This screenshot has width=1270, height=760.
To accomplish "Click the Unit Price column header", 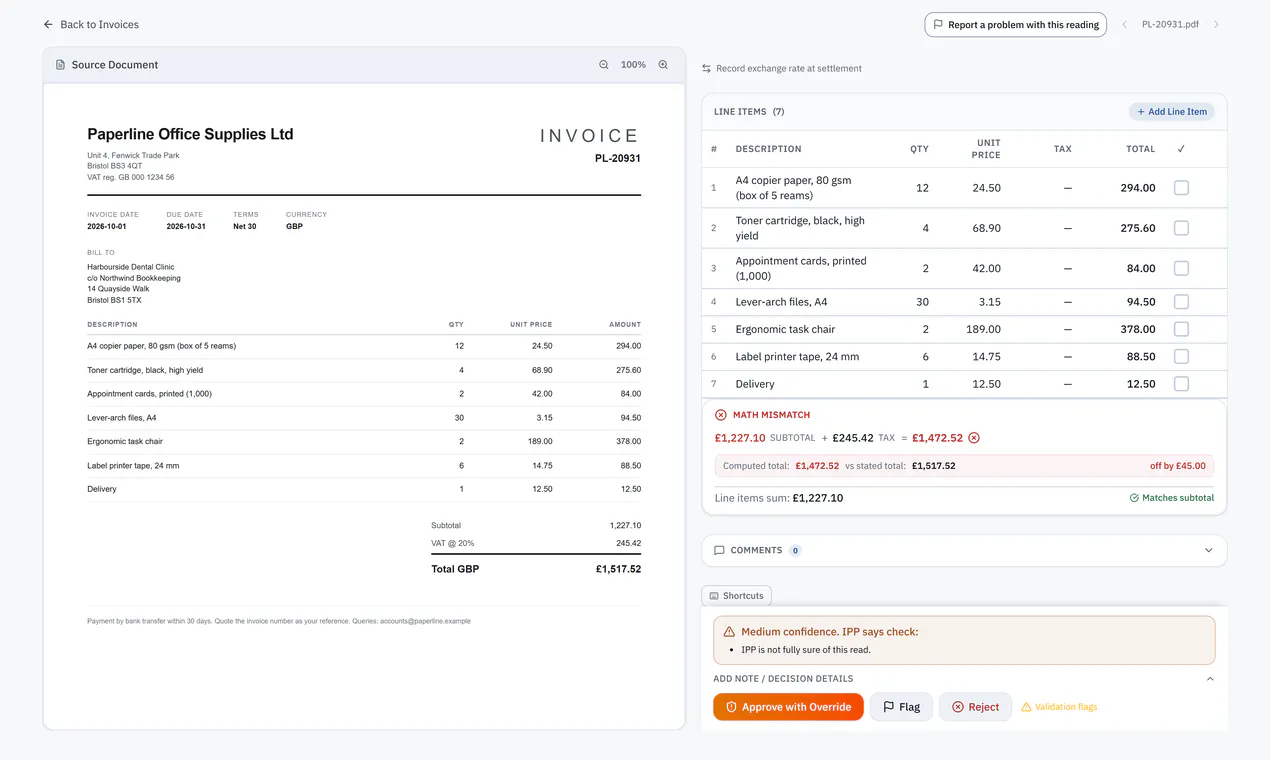I will coord(986,149).
